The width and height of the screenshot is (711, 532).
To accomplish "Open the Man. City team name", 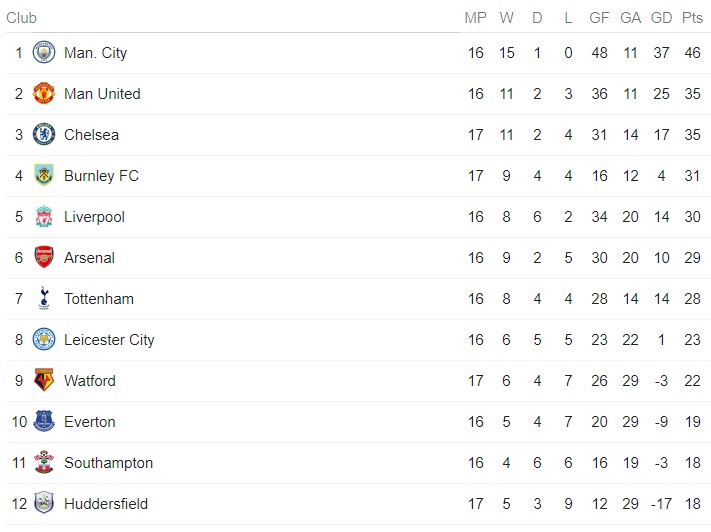I will (x=95, y=52).
